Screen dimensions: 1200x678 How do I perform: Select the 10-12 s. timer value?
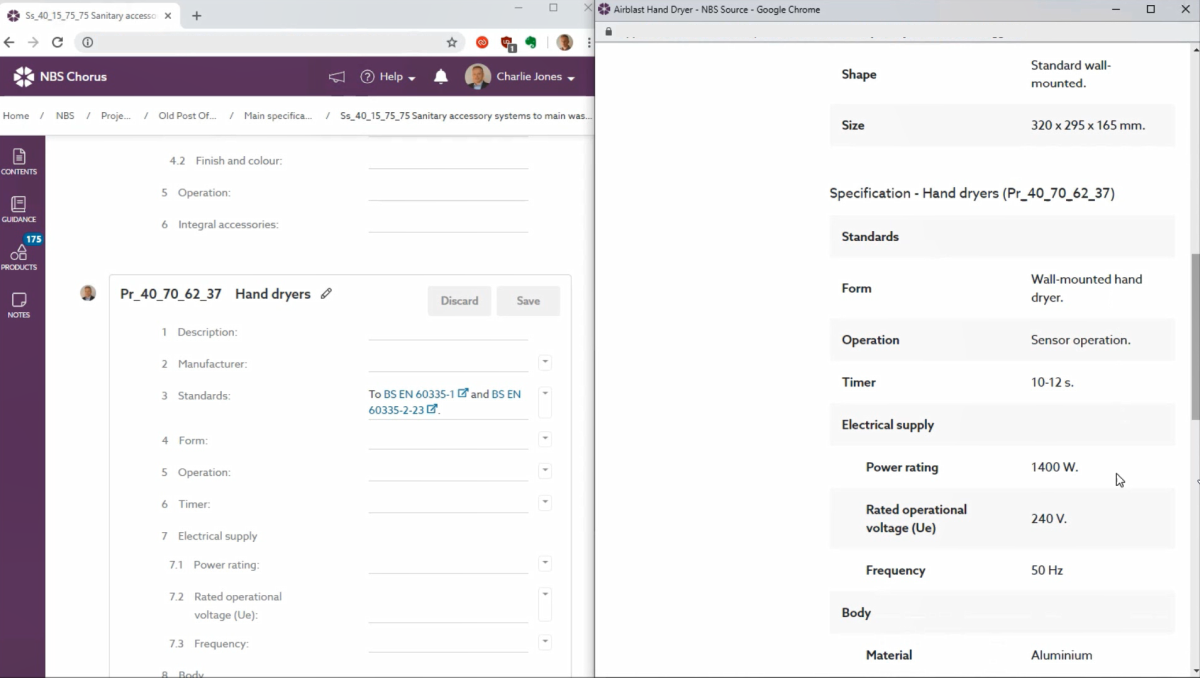(1052, 382)
